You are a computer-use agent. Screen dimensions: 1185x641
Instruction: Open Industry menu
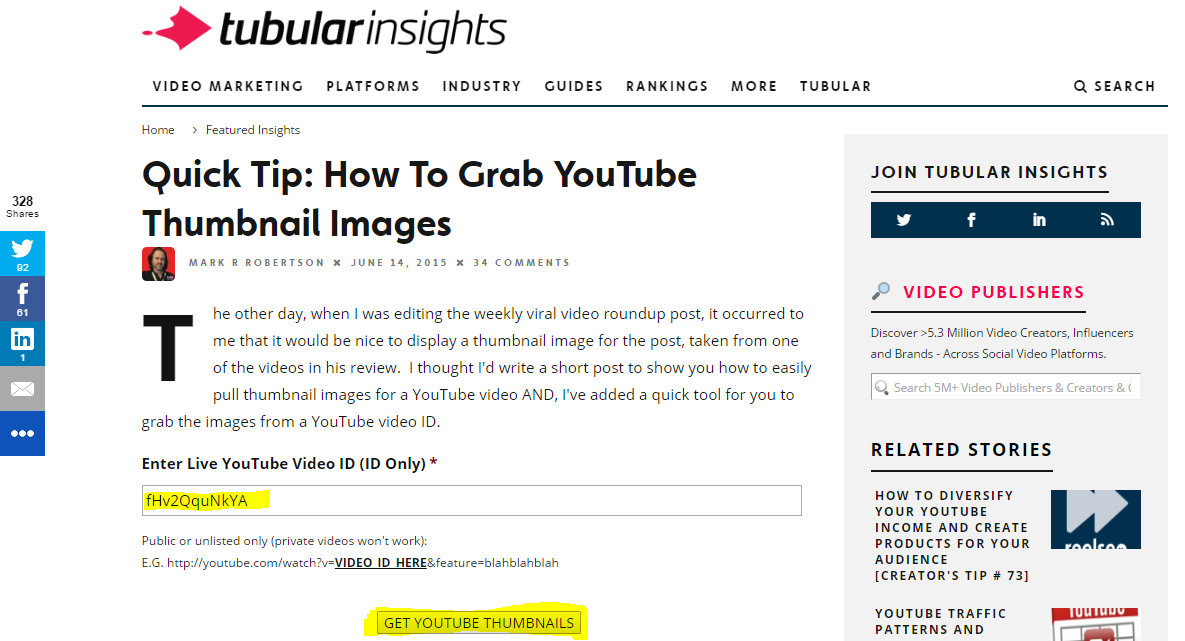pos(482,86)
